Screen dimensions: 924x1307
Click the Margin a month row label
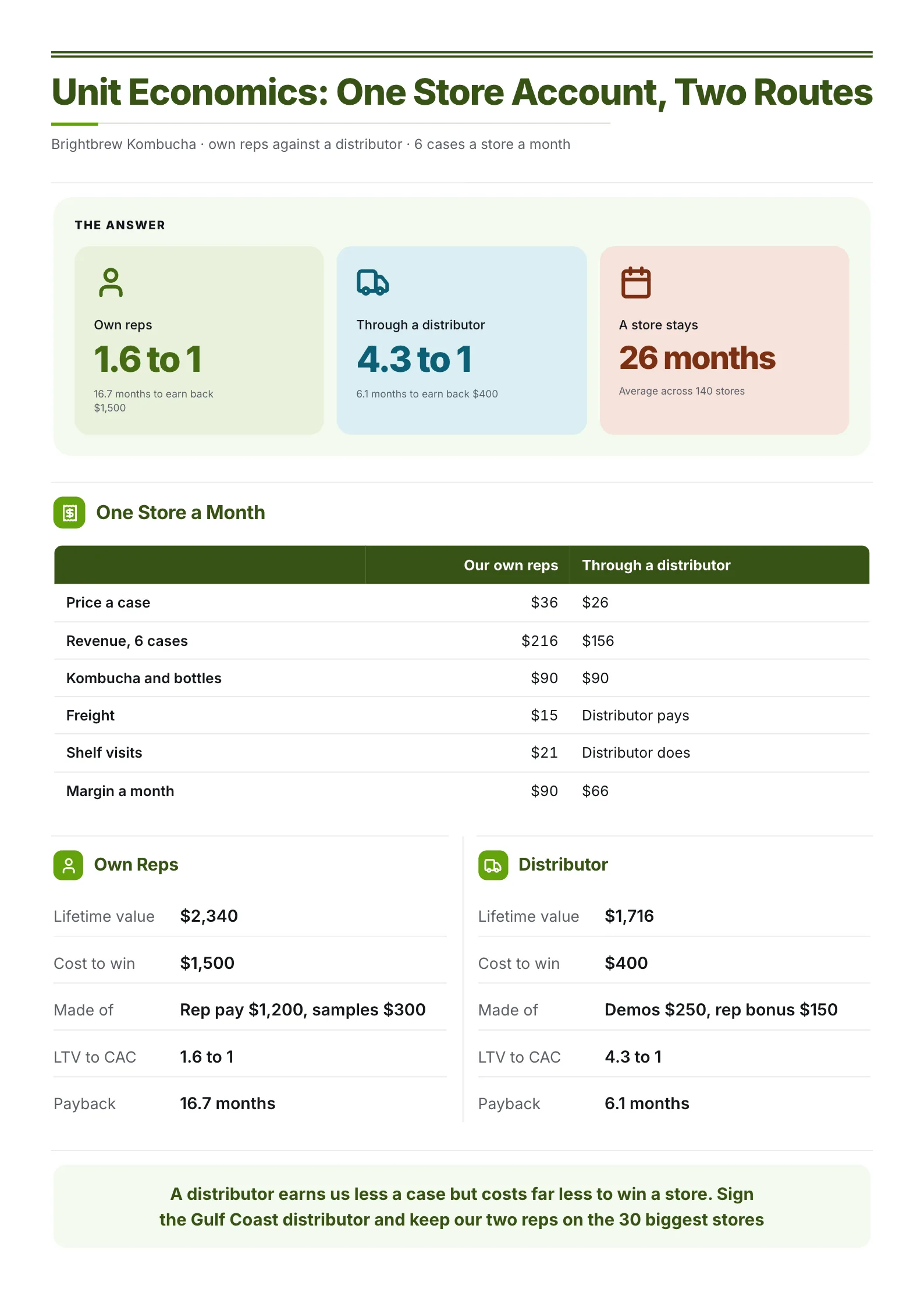[120, 791]
